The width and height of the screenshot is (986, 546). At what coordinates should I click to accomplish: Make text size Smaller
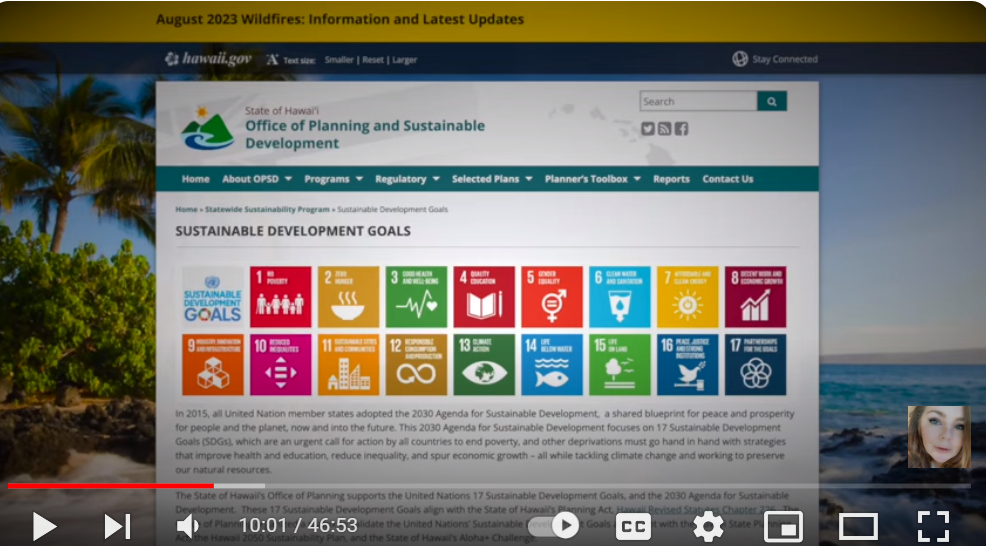tap(339, 60)
